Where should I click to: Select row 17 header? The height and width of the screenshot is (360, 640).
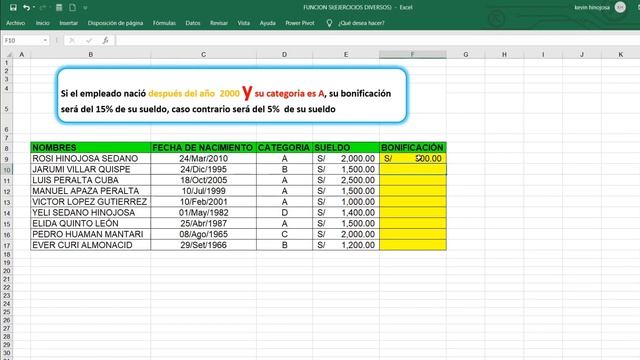pyautogui.click(x=7, y=245)
